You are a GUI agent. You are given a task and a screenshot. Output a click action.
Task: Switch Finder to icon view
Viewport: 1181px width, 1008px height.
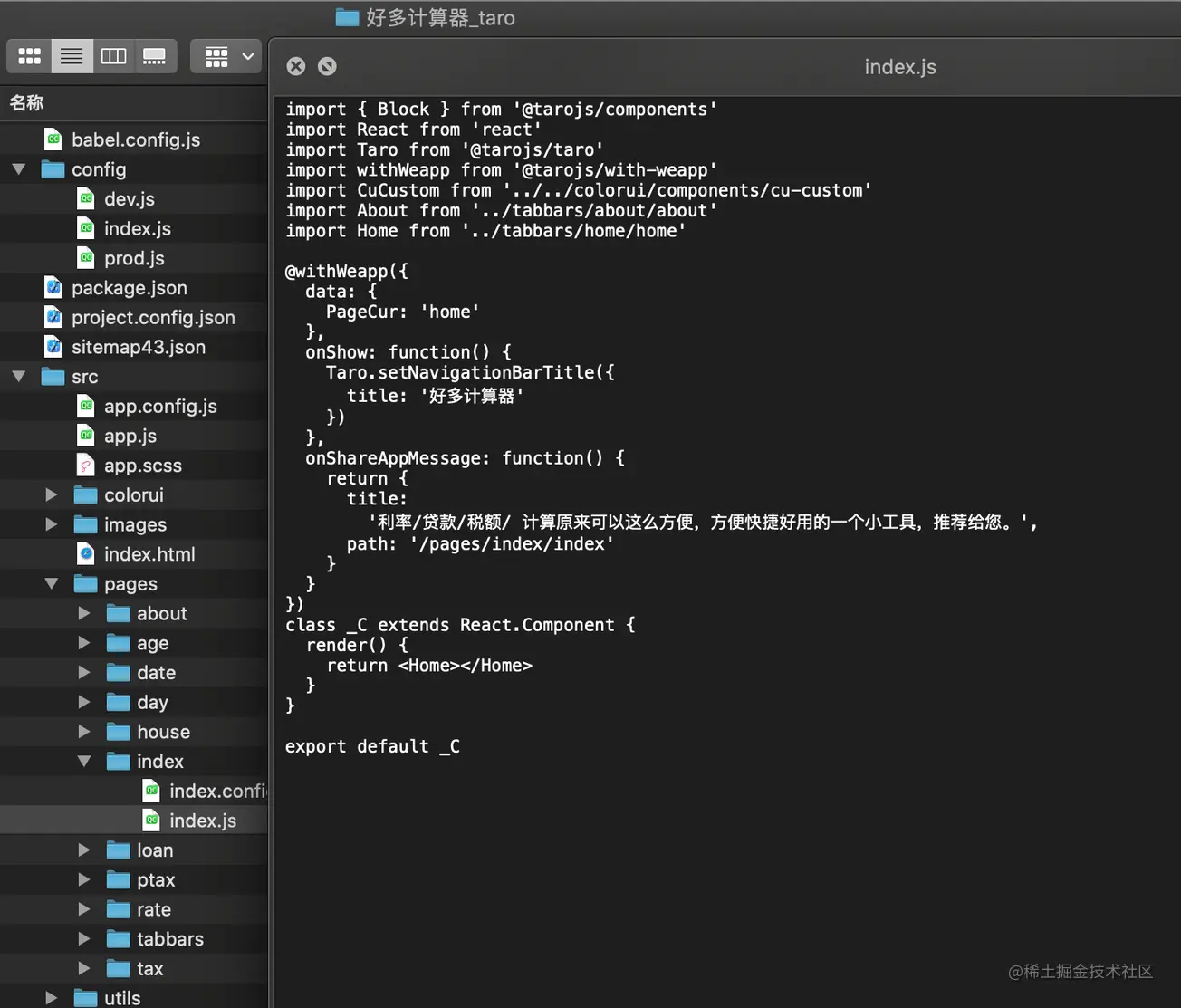[29, 56]
